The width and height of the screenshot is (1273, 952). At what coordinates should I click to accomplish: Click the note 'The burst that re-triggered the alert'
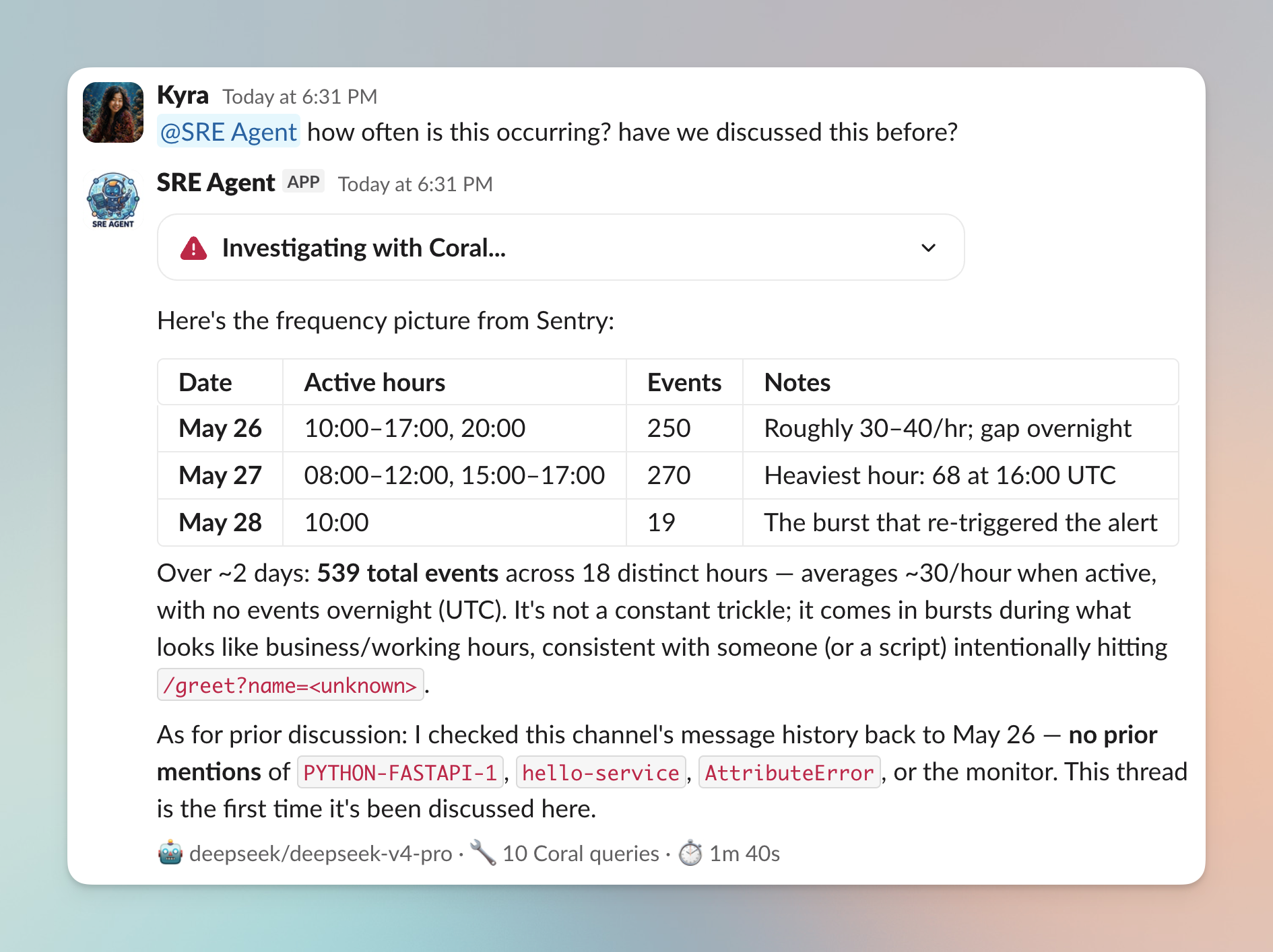click(x=960, y=522)
